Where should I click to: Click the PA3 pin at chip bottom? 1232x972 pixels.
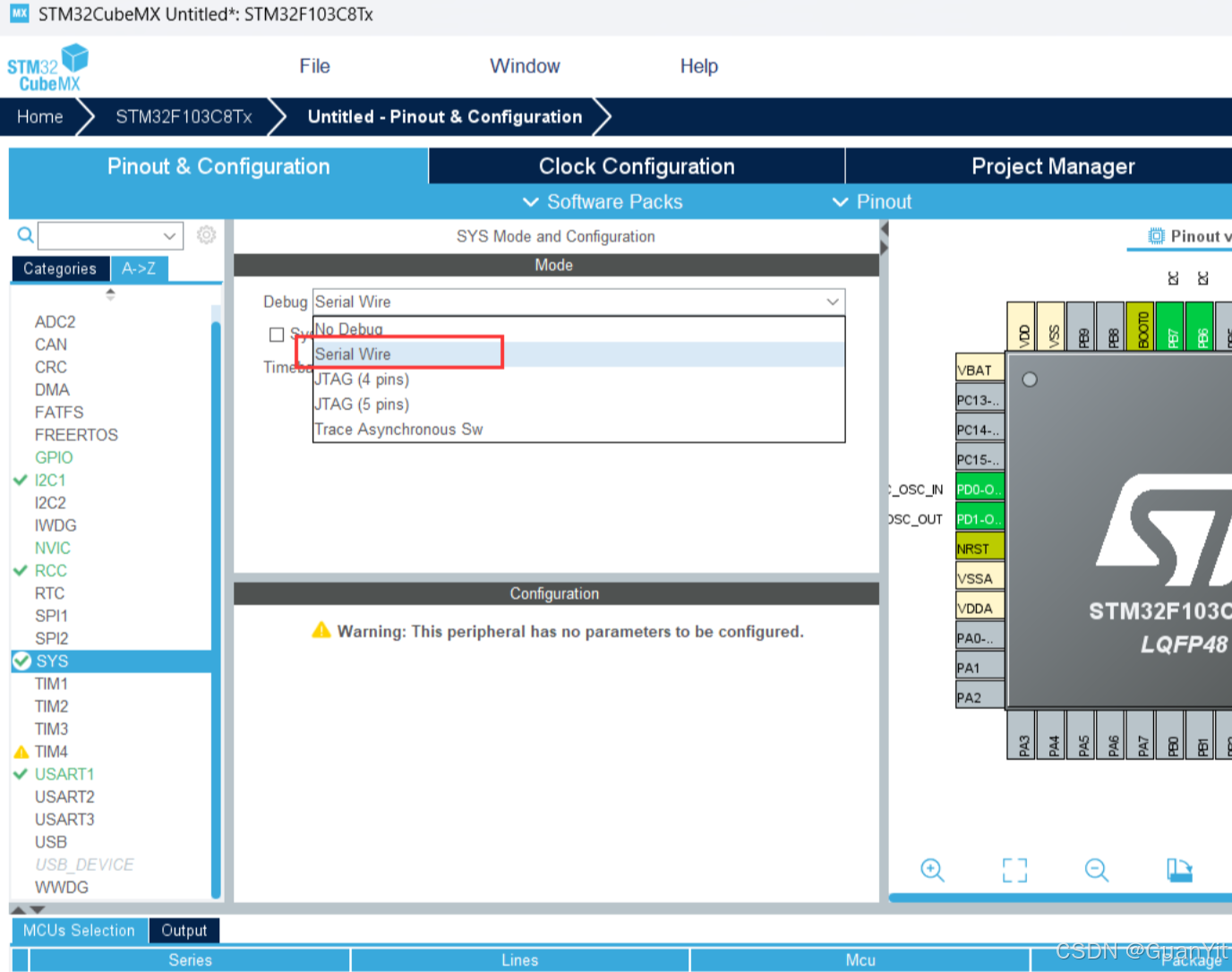click(1022, 736)
